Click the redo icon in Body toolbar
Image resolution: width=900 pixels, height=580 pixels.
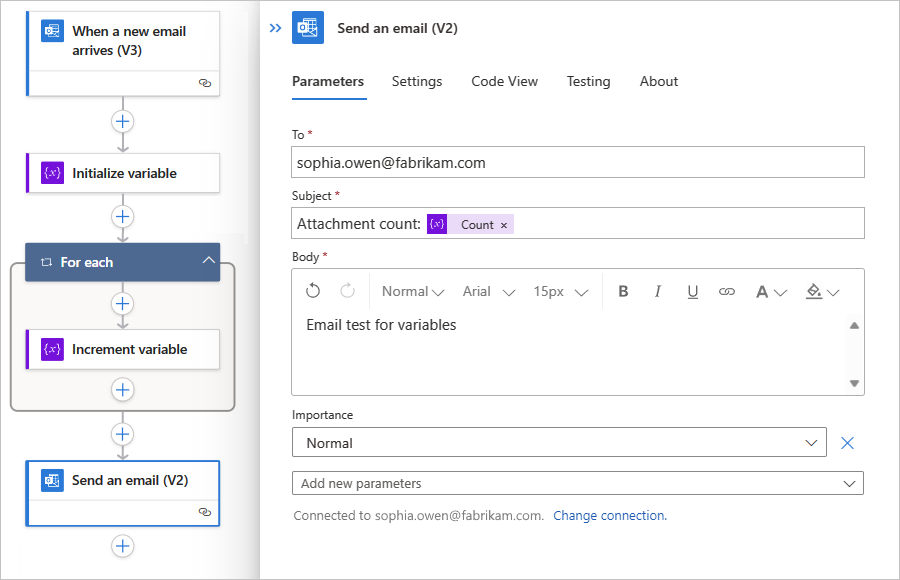pos(347,291)
